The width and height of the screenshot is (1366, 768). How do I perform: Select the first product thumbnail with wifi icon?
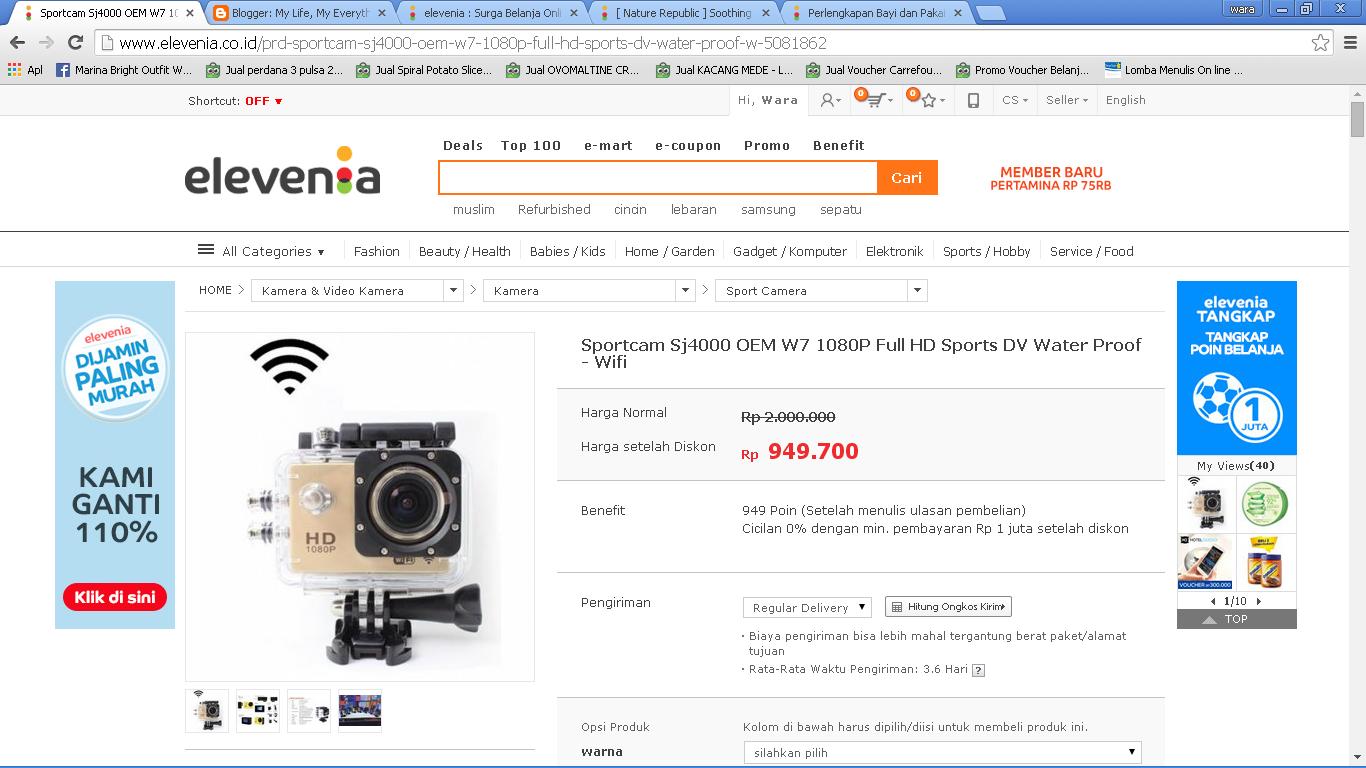[x=207, y=710]
